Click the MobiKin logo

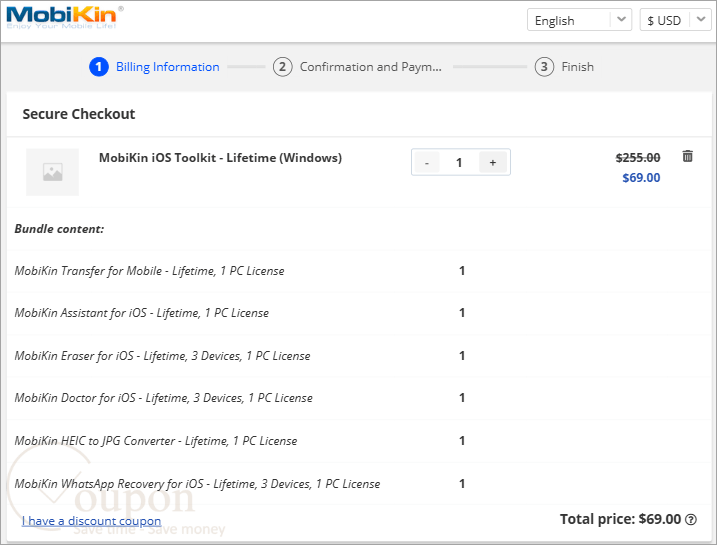[x=64, y=17]
